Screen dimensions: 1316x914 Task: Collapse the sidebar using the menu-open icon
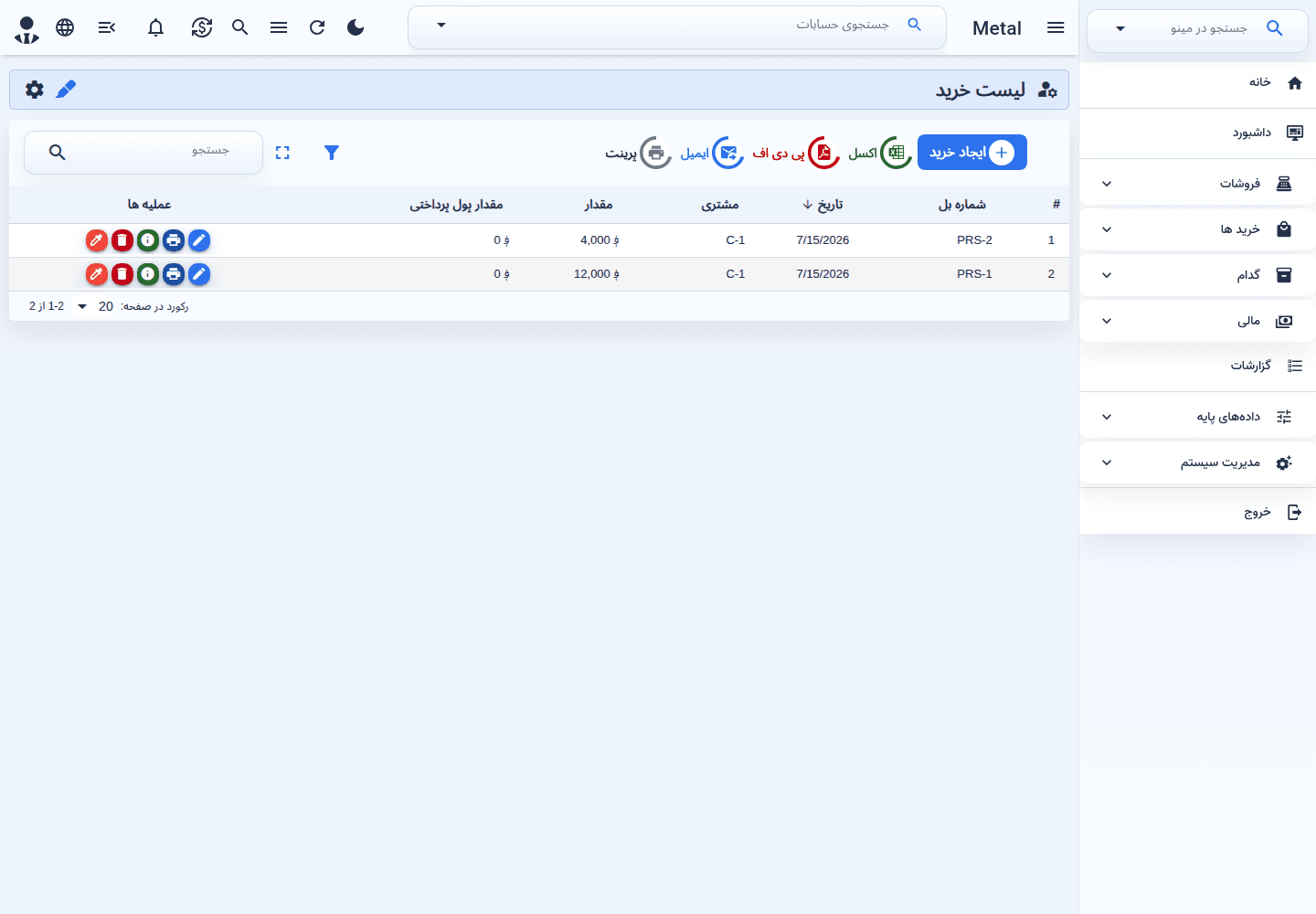click(107, 27)
